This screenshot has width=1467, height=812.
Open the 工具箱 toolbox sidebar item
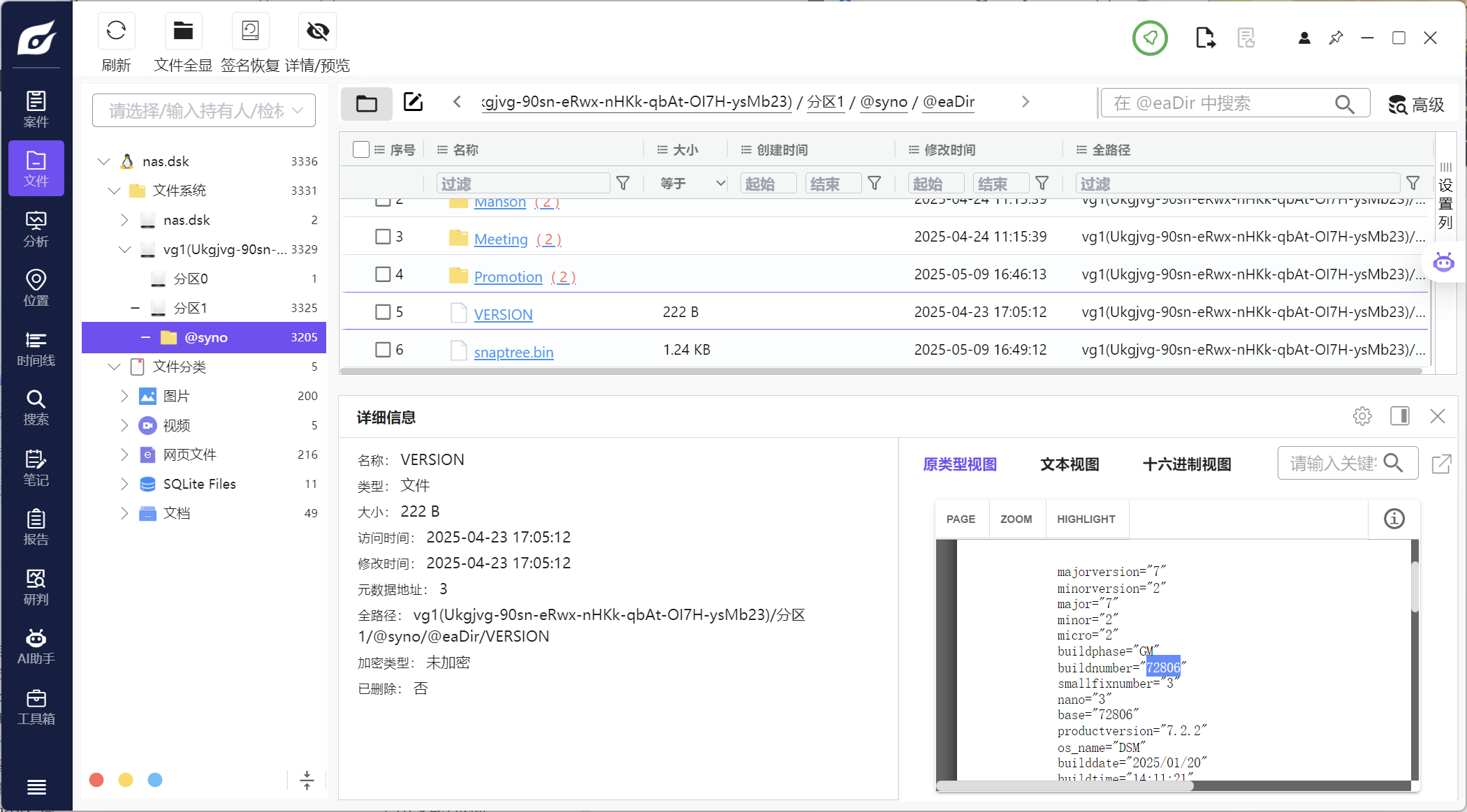click(x=36, y=707)
